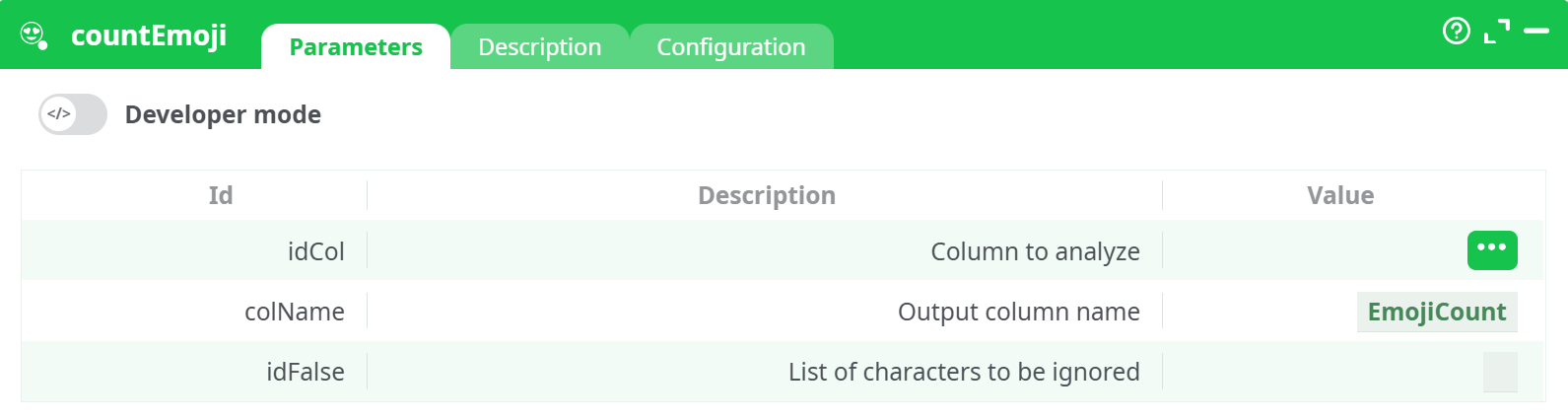Go to the Configuration tab

coord(731,47)
